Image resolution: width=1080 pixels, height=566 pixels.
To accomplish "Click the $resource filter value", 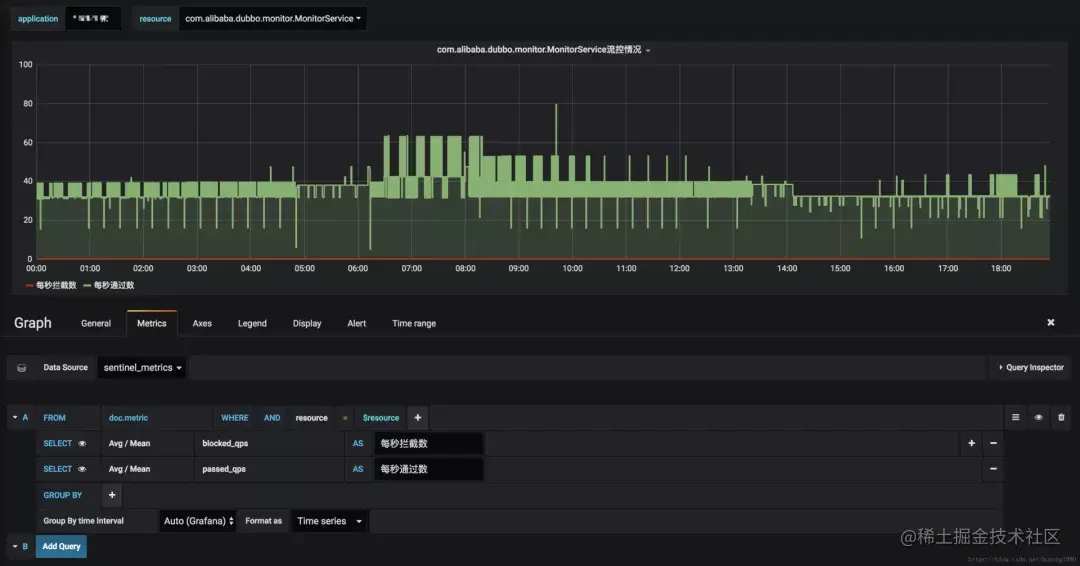I will 381,418.
